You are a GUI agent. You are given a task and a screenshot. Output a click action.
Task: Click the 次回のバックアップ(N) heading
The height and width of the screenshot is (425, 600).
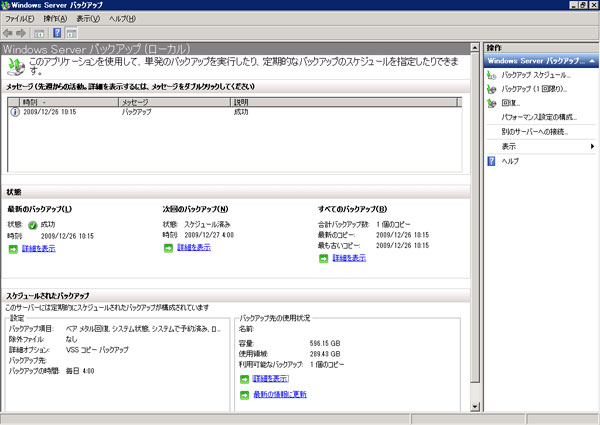coord(195,209)
